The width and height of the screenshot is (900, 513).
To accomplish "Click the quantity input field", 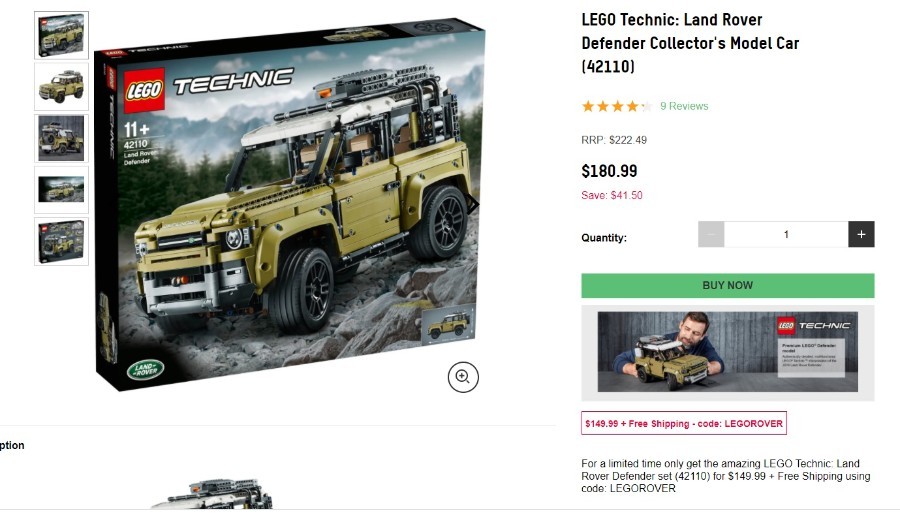I will click(786, 234).
